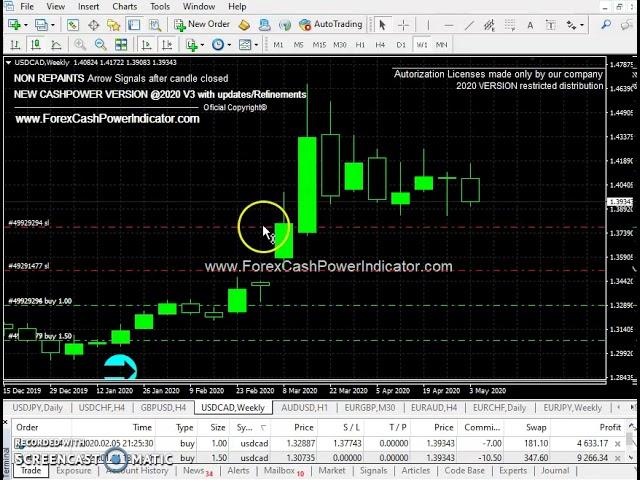This screenshot has width=640, height=480.
Task: Select the #49929294 sl line label
Action: (x=29, y=223)
